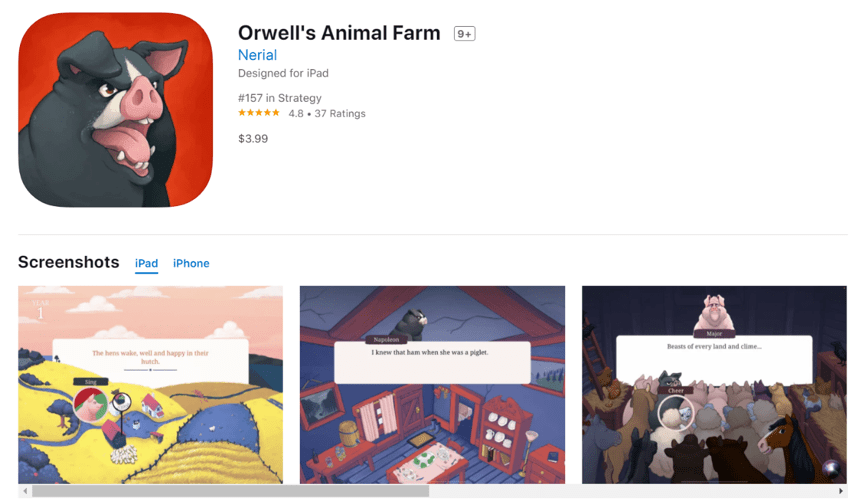
Task: Open the barn meeting screenshot thumbnail
Action: 714,384
